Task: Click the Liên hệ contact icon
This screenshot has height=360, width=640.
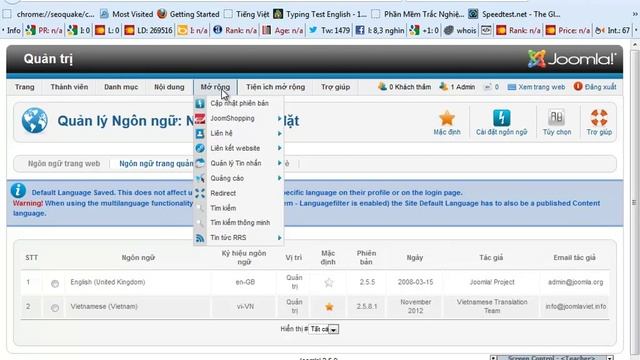Action: coord(200,133)
